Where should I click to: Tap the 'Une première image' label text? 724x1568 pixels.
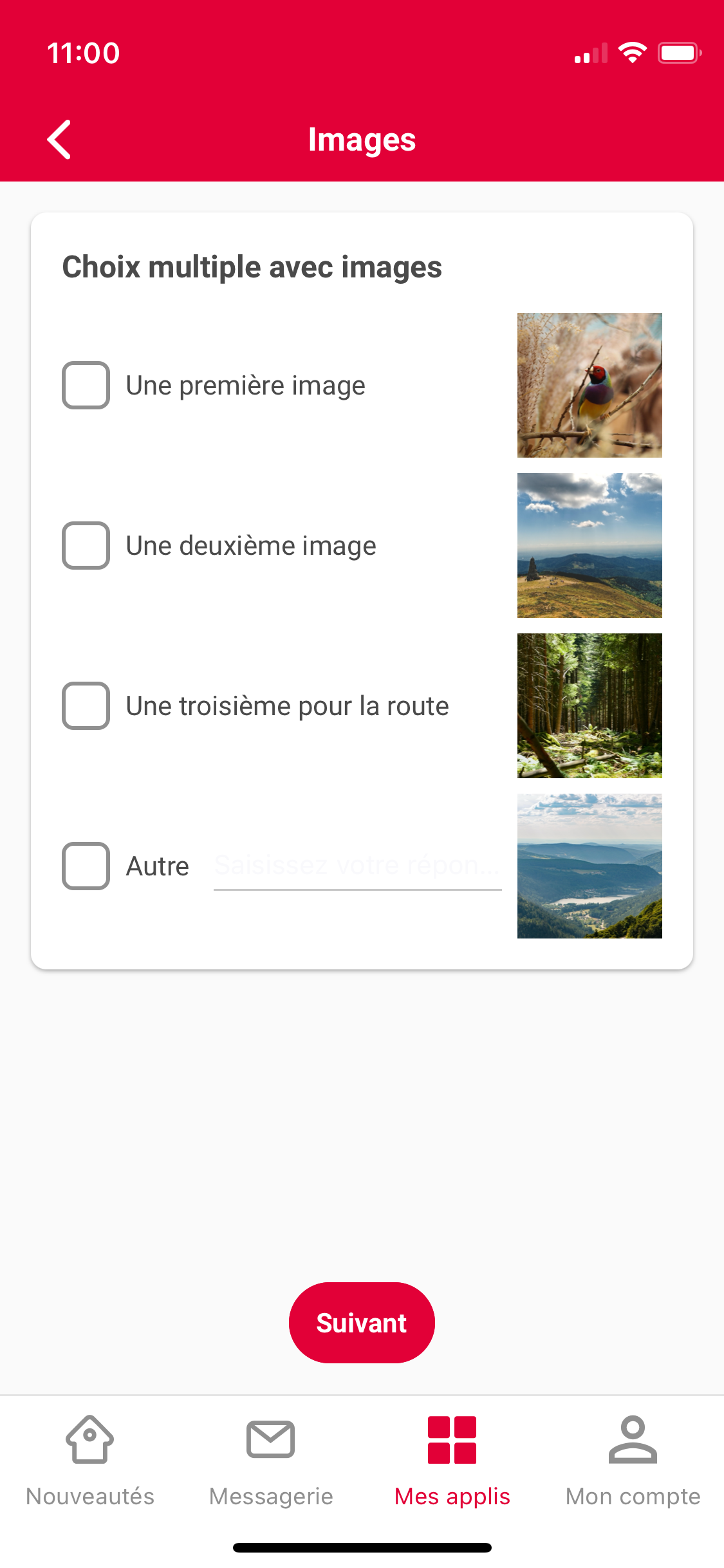(245, 386)
